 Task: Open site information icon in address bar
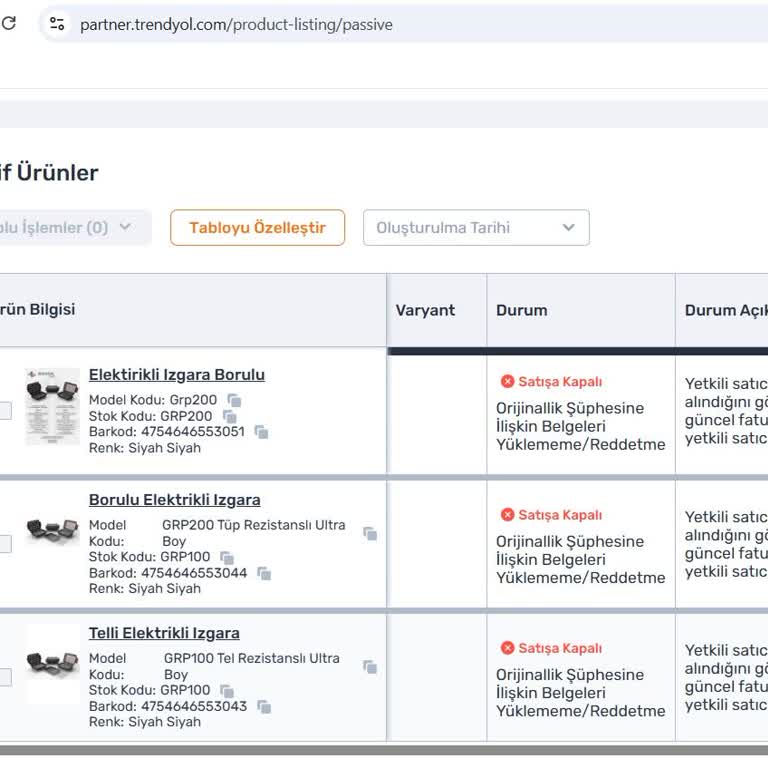(57, 24)
